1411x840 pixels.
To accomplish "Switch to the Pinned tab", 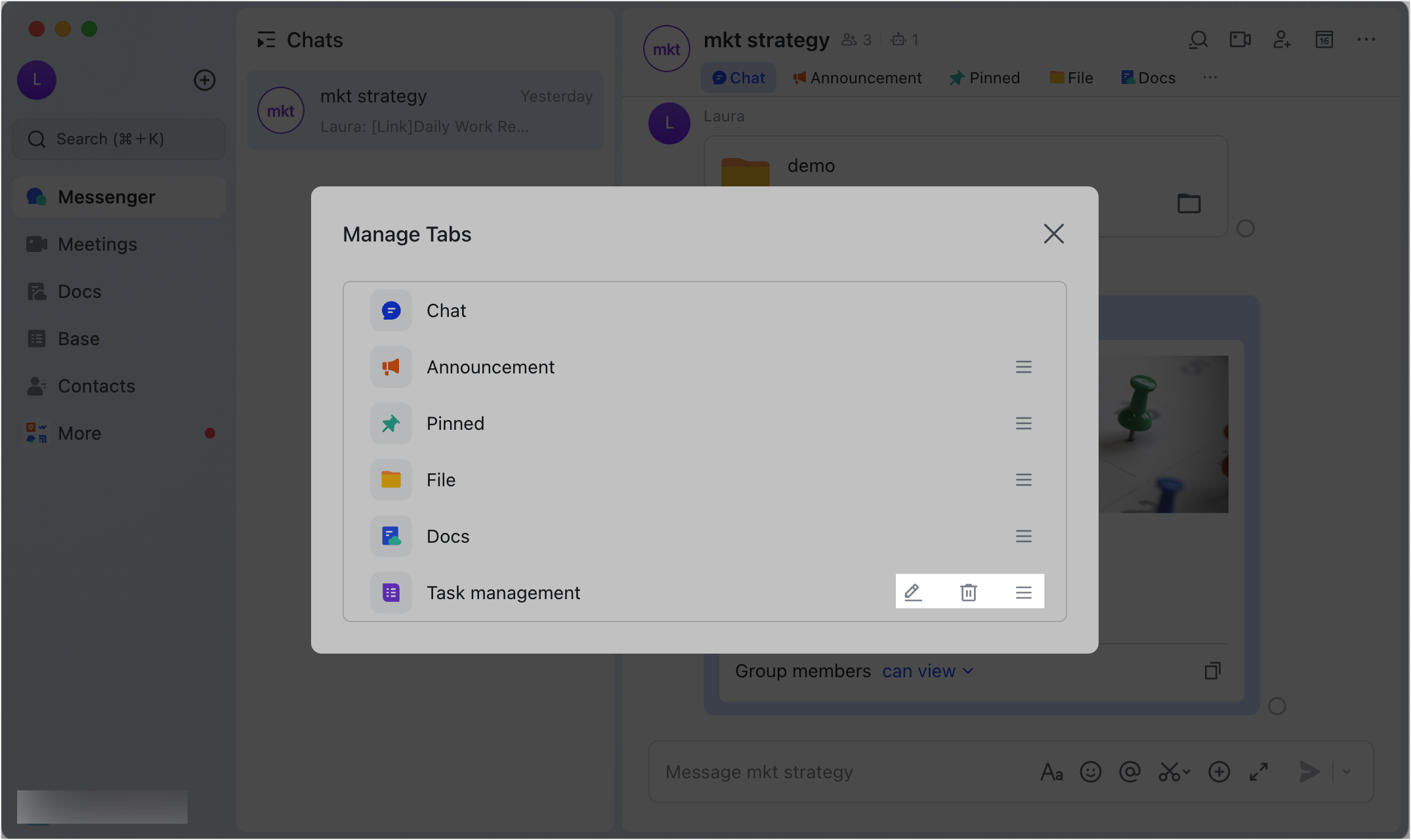I will tap(984, 77).
